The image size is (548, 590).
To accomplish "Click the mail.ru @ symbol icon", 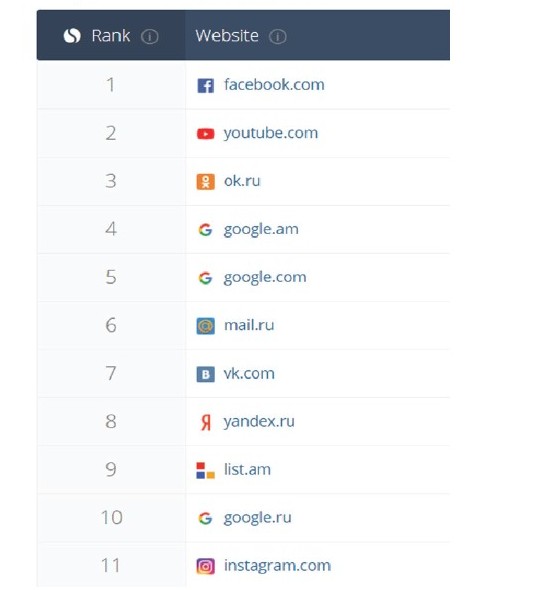I will [x=206, y=326].
